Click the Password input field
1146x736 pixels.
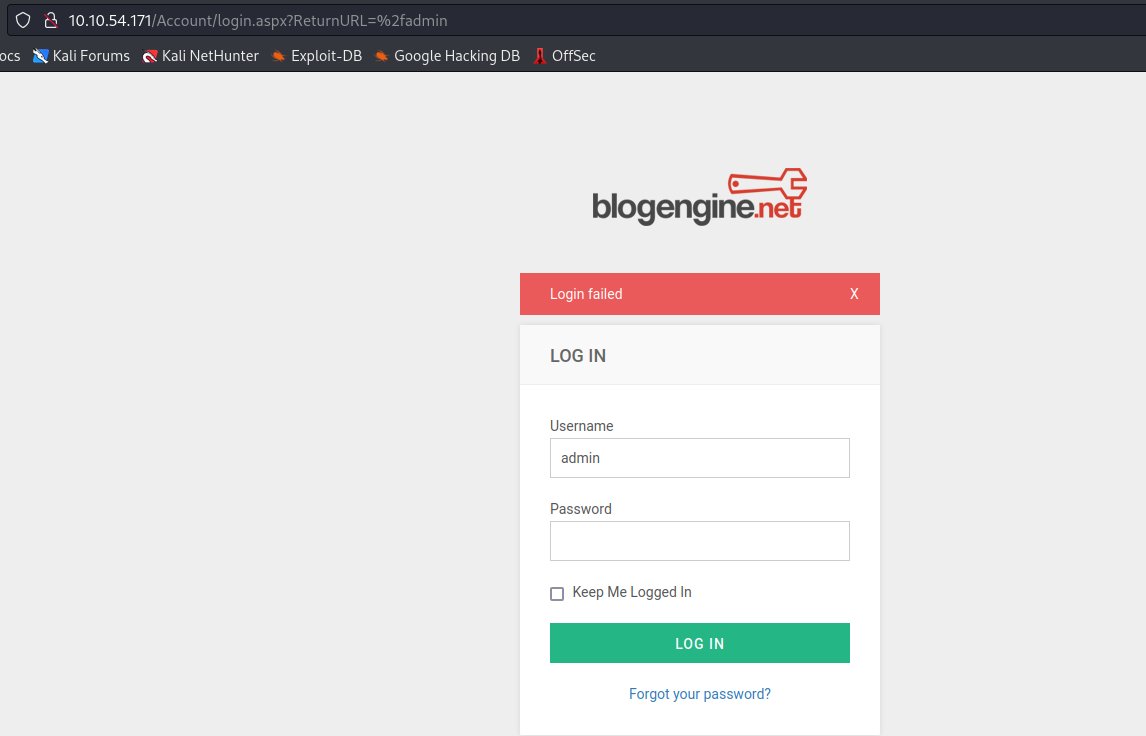[699, 541]
